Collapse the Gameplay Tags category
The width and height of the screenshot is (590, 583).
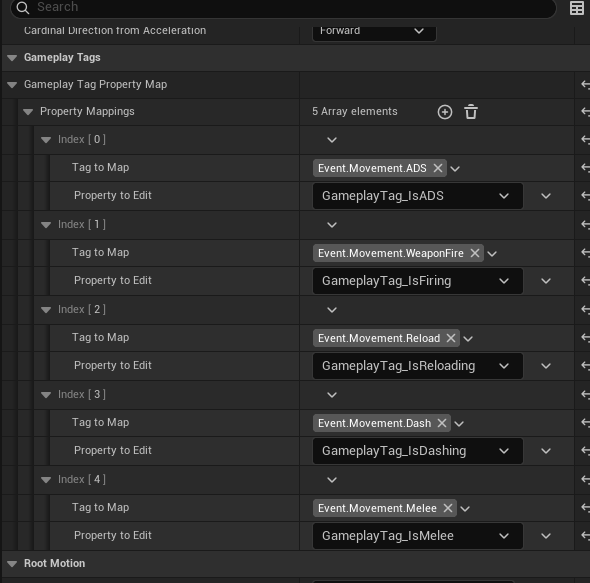12,58
